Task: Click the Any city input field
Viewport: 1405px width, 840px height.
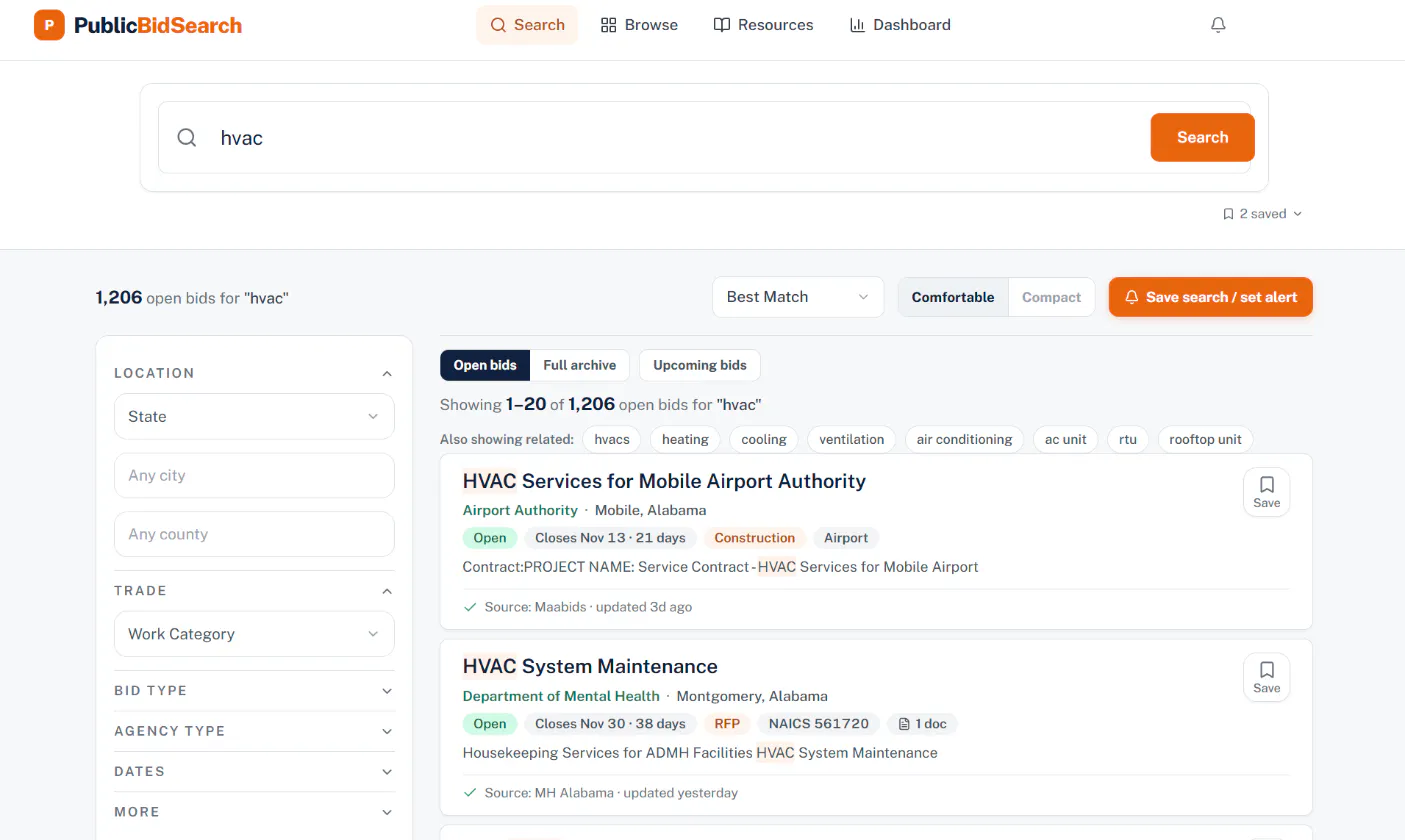Action: pyautogui.click(x=254, y=475)
